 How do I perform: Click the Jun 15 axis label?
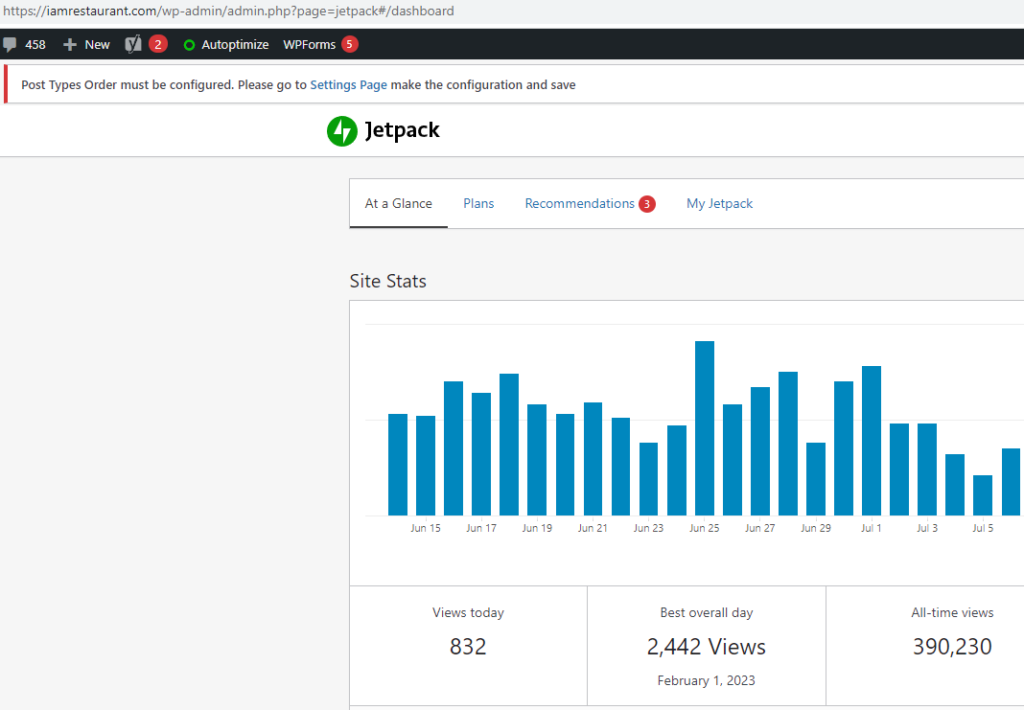[425, 528]
